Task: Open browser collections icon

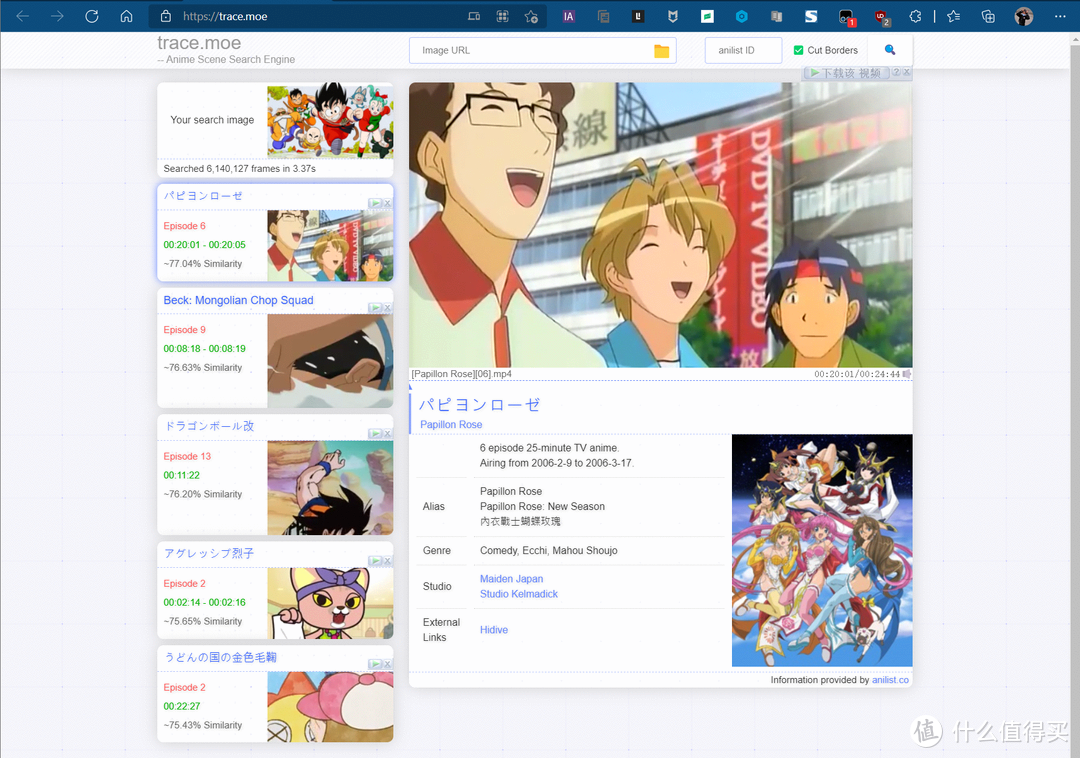Action: click(x=988, y=17)
